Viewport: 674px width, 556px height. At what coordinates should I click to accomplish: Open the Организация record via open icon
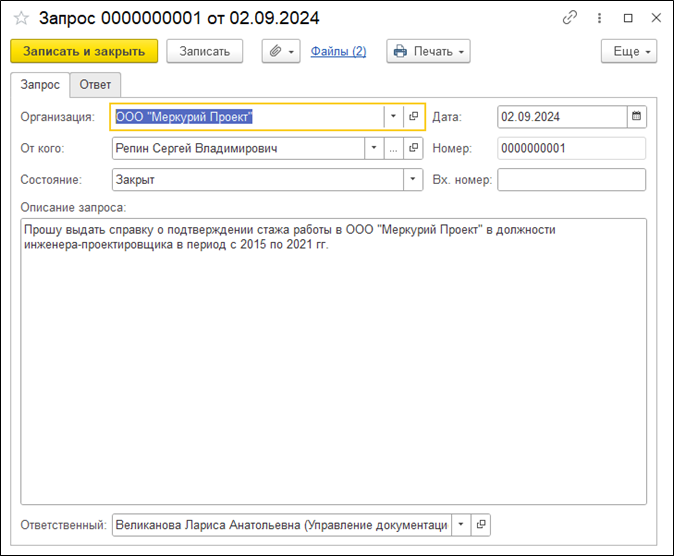point(413,117)
